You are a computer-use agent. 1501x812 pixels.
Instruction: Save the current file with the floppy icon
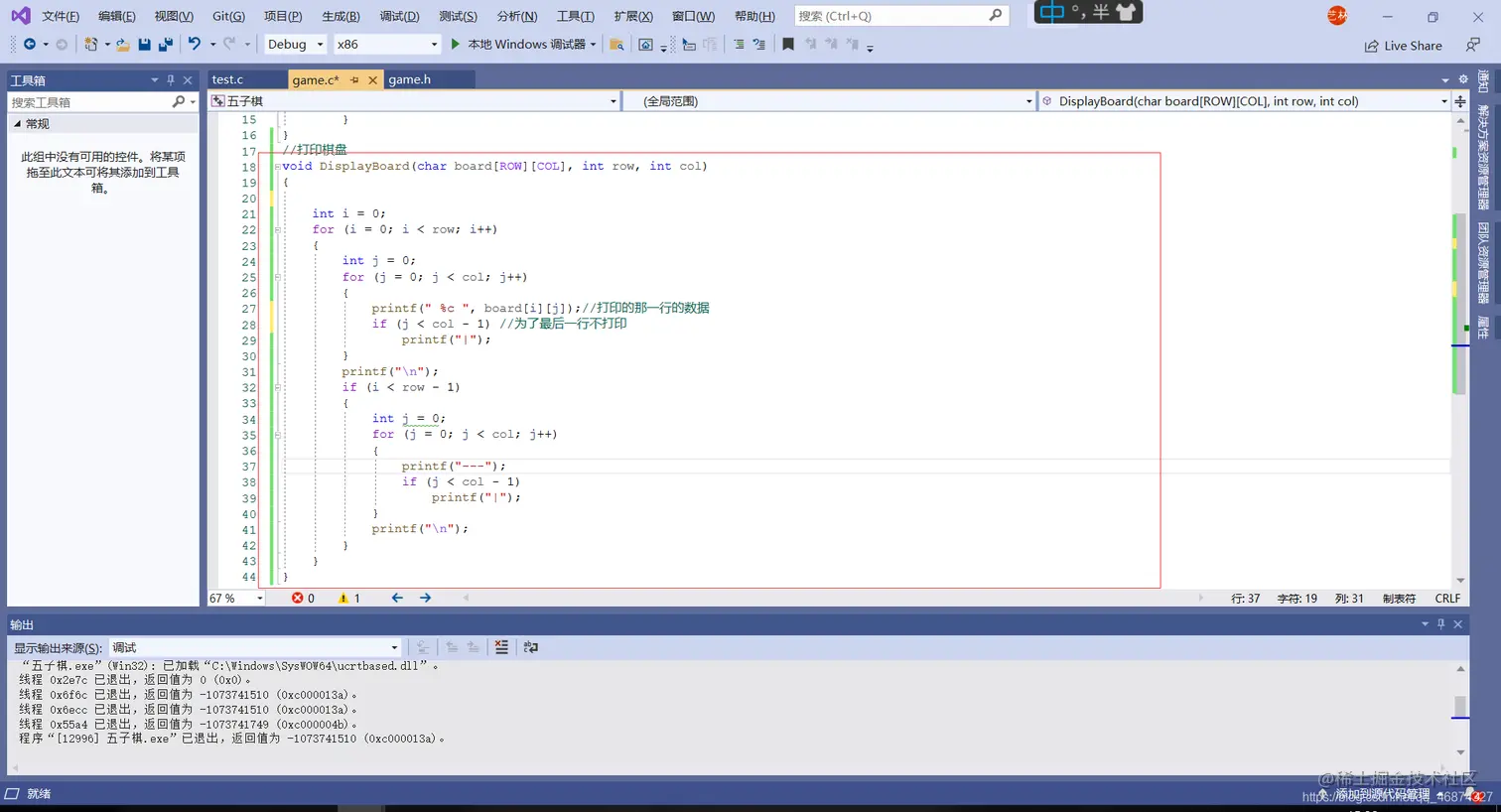(145, 45)
